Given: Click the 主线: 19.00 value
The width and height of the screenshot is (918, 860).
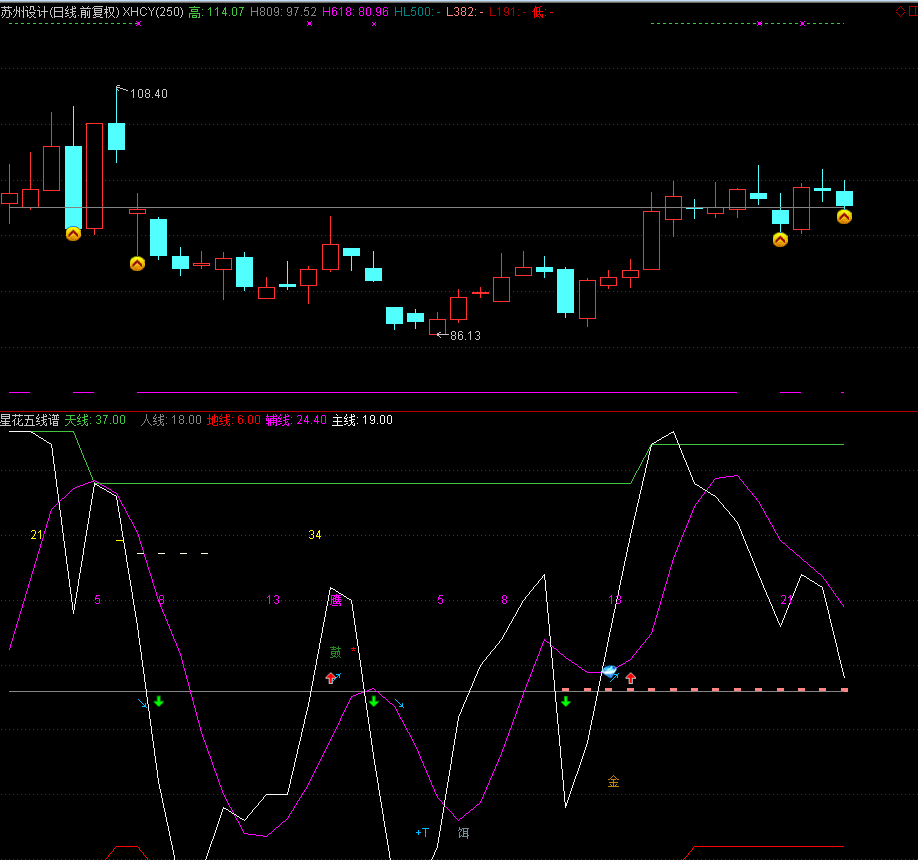Looking at the screenshot, I should click(362, 420).
